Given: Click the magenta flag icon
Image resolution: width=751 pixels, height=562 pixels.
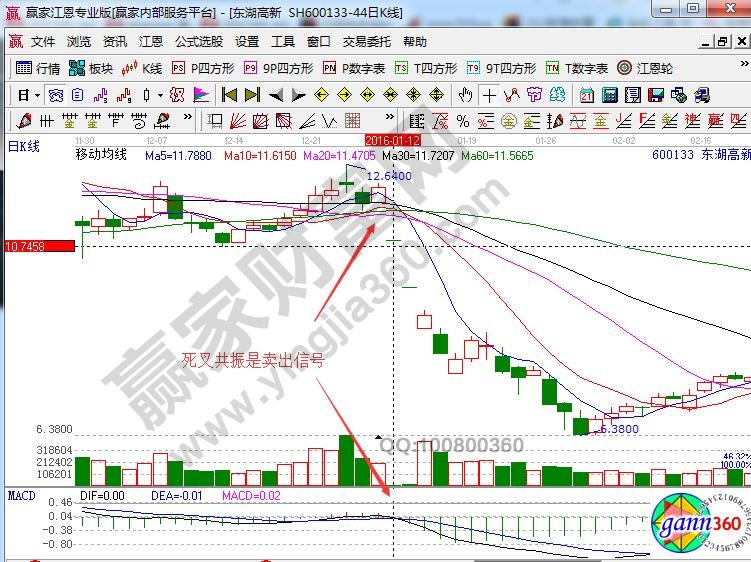Looking at the screenshot, I should (x=201, y=95).
